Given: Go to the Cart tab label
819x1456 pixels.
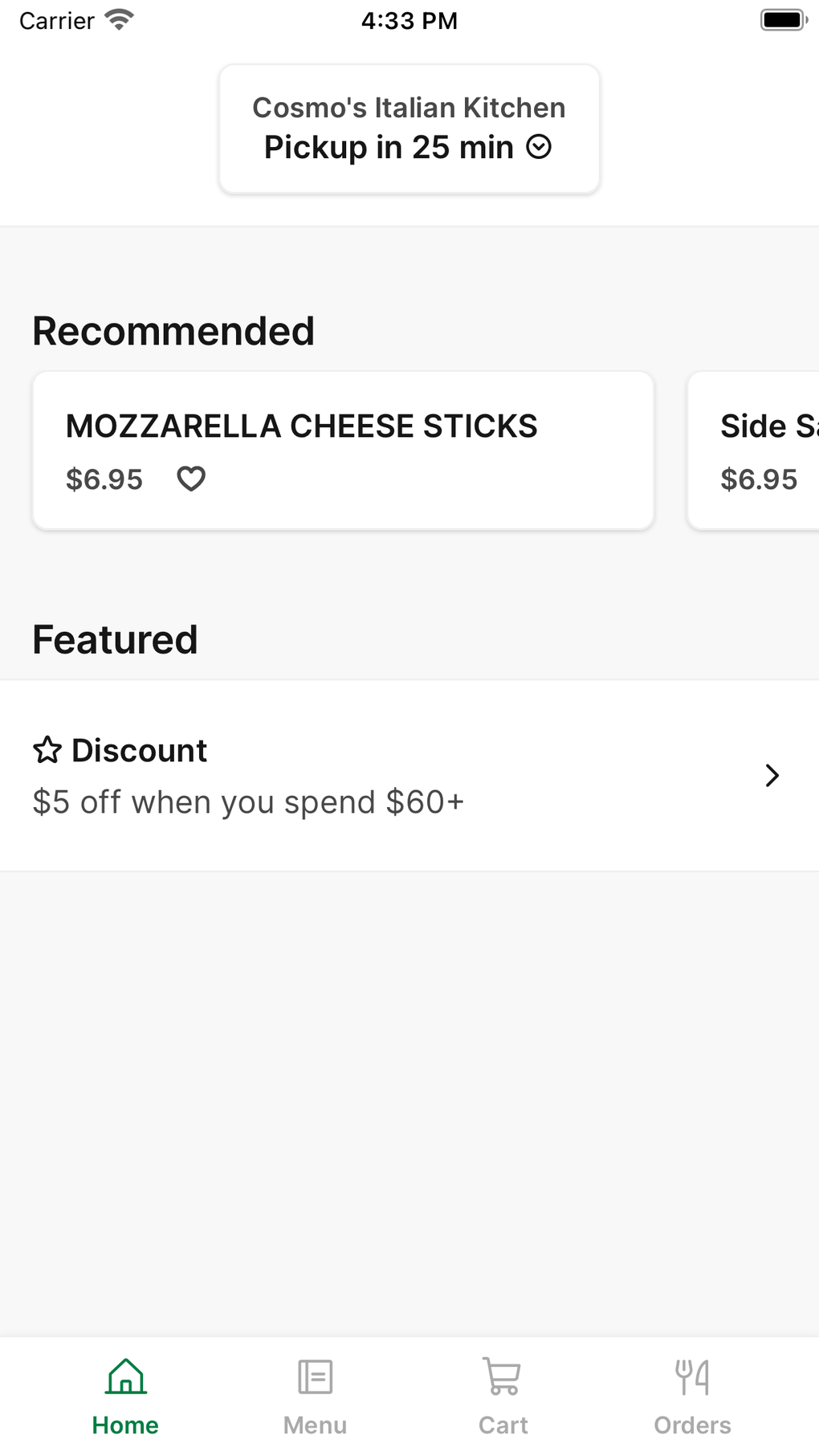Looking at the screenshot, I should 503,1425.
